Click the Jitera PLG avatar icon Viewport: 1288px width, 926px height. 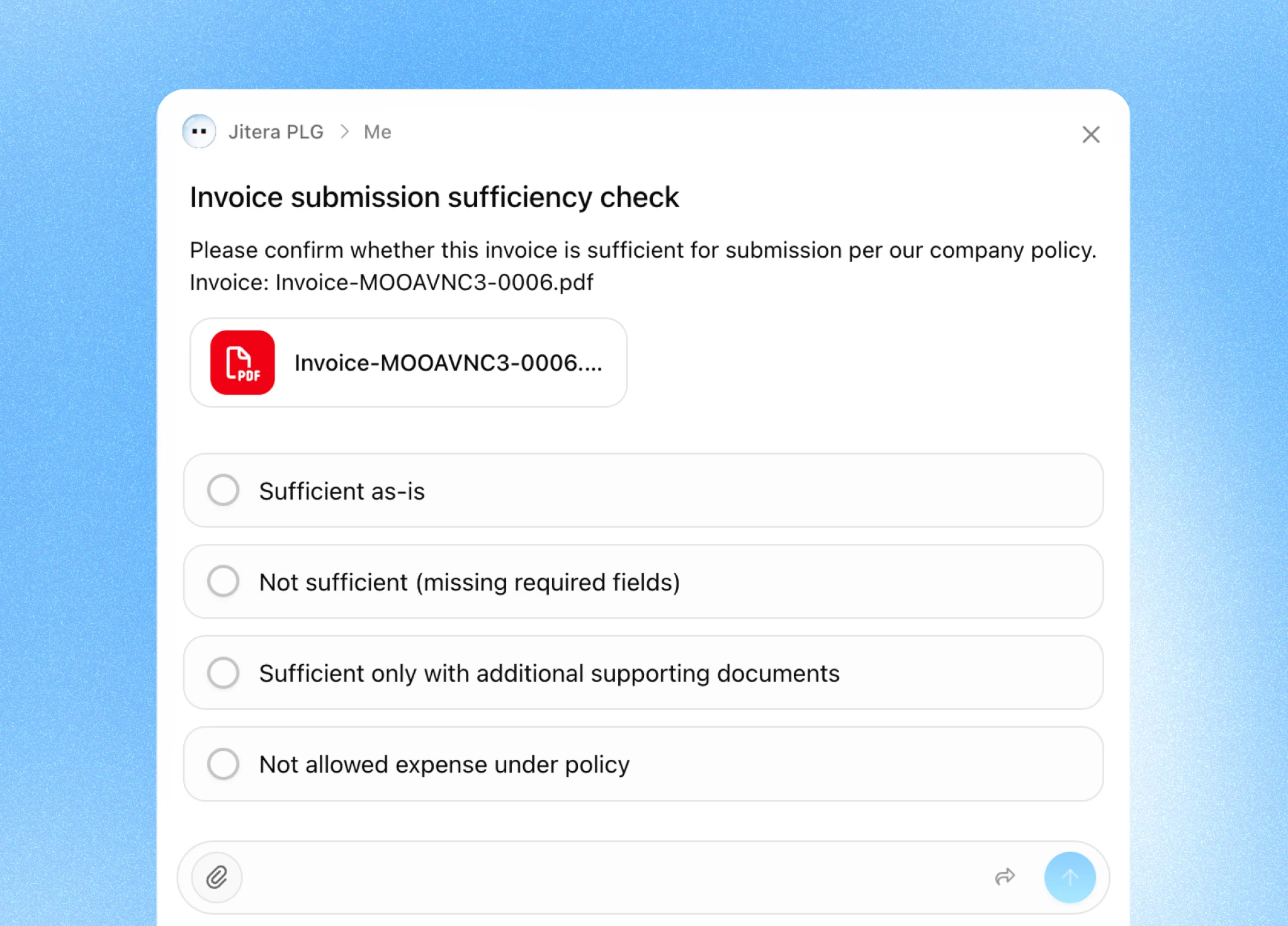point(199,132)
